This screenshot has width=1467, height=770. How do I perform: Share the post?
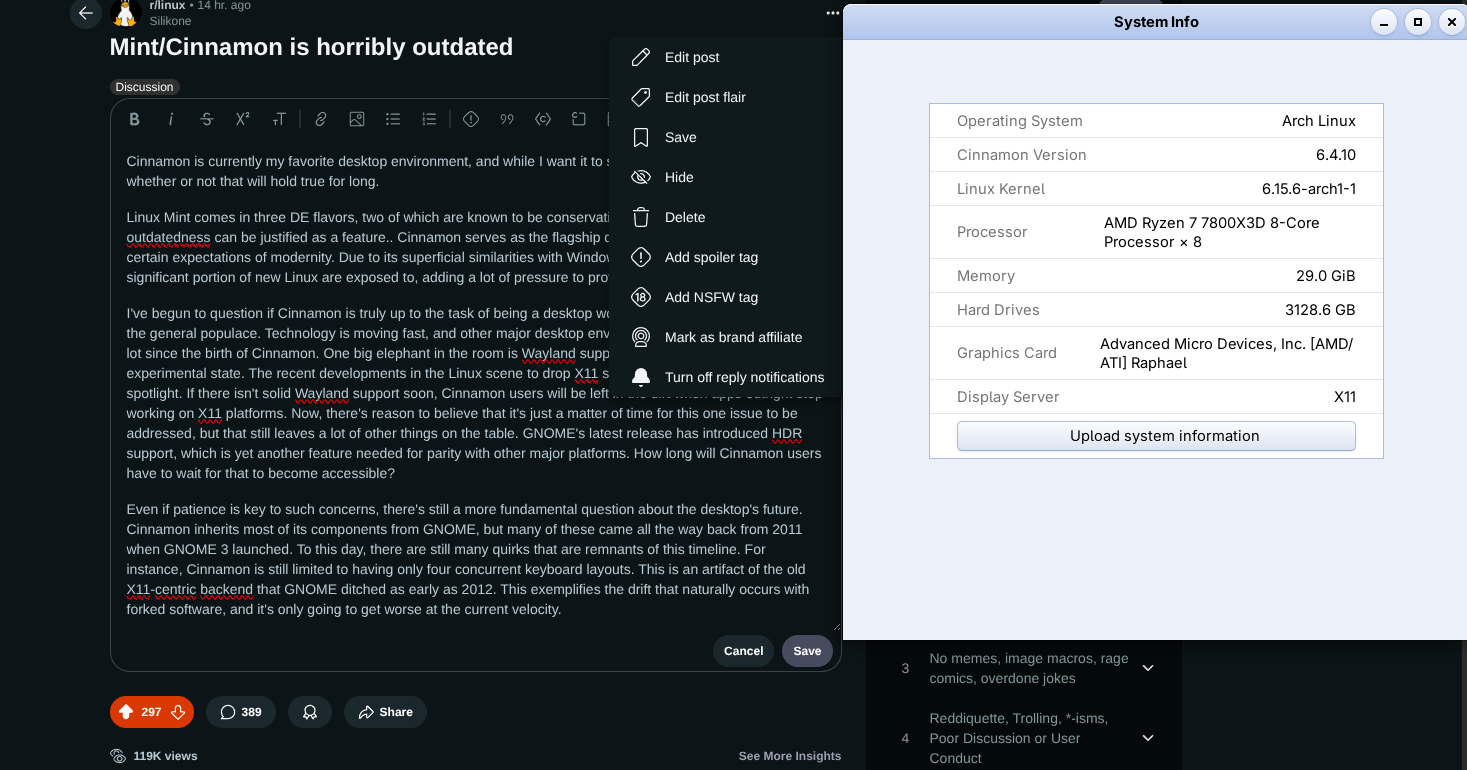coord(385,712)
